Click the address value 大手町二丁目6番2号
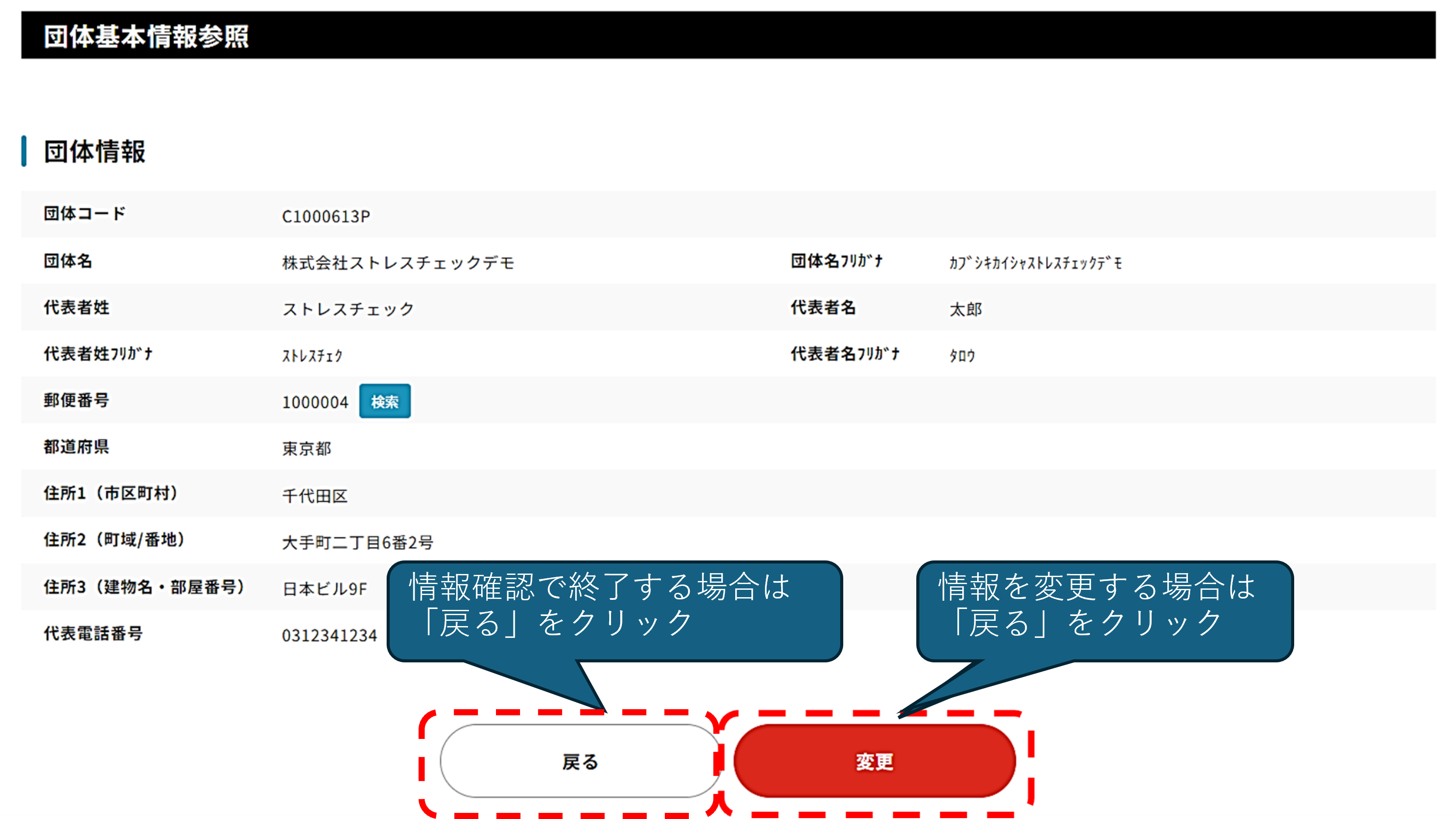This screenshot has width=1456, height=819. point(357,542)
